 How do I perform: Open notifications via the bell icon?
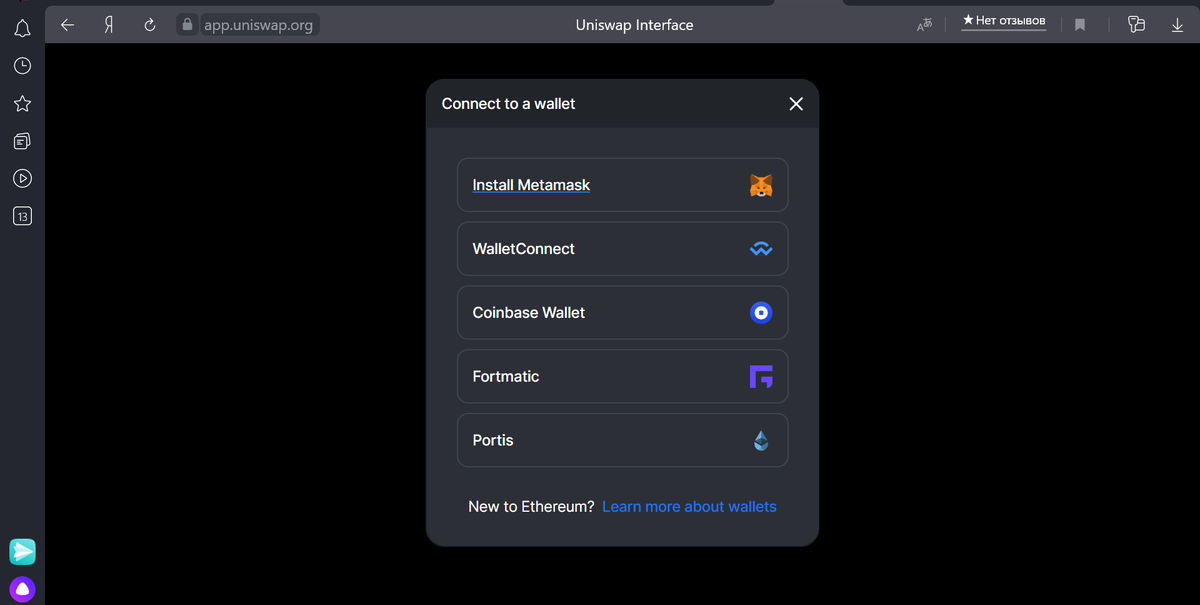click(x=22, y=28)
